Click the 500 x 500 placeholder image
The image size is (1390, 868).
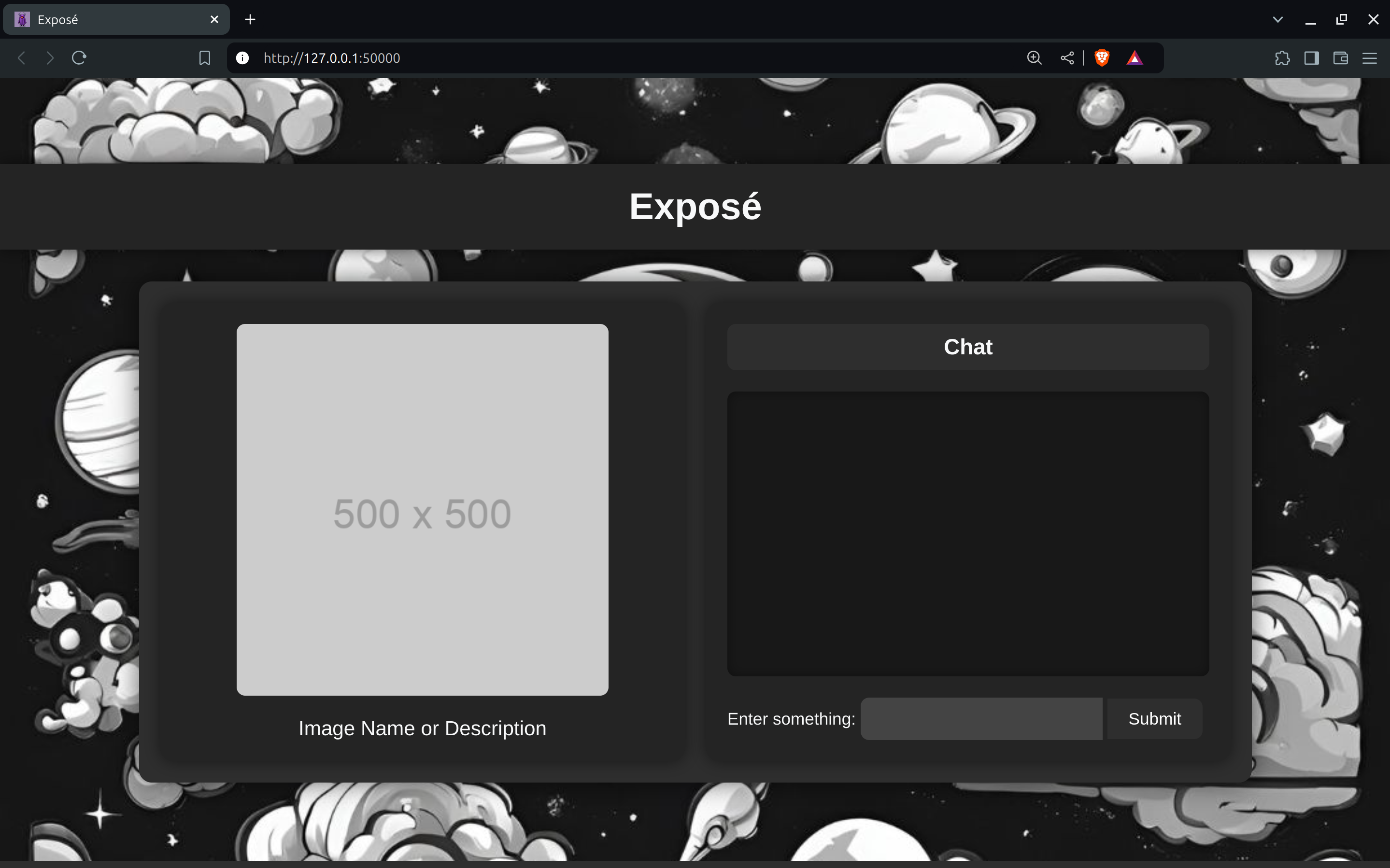422,509
